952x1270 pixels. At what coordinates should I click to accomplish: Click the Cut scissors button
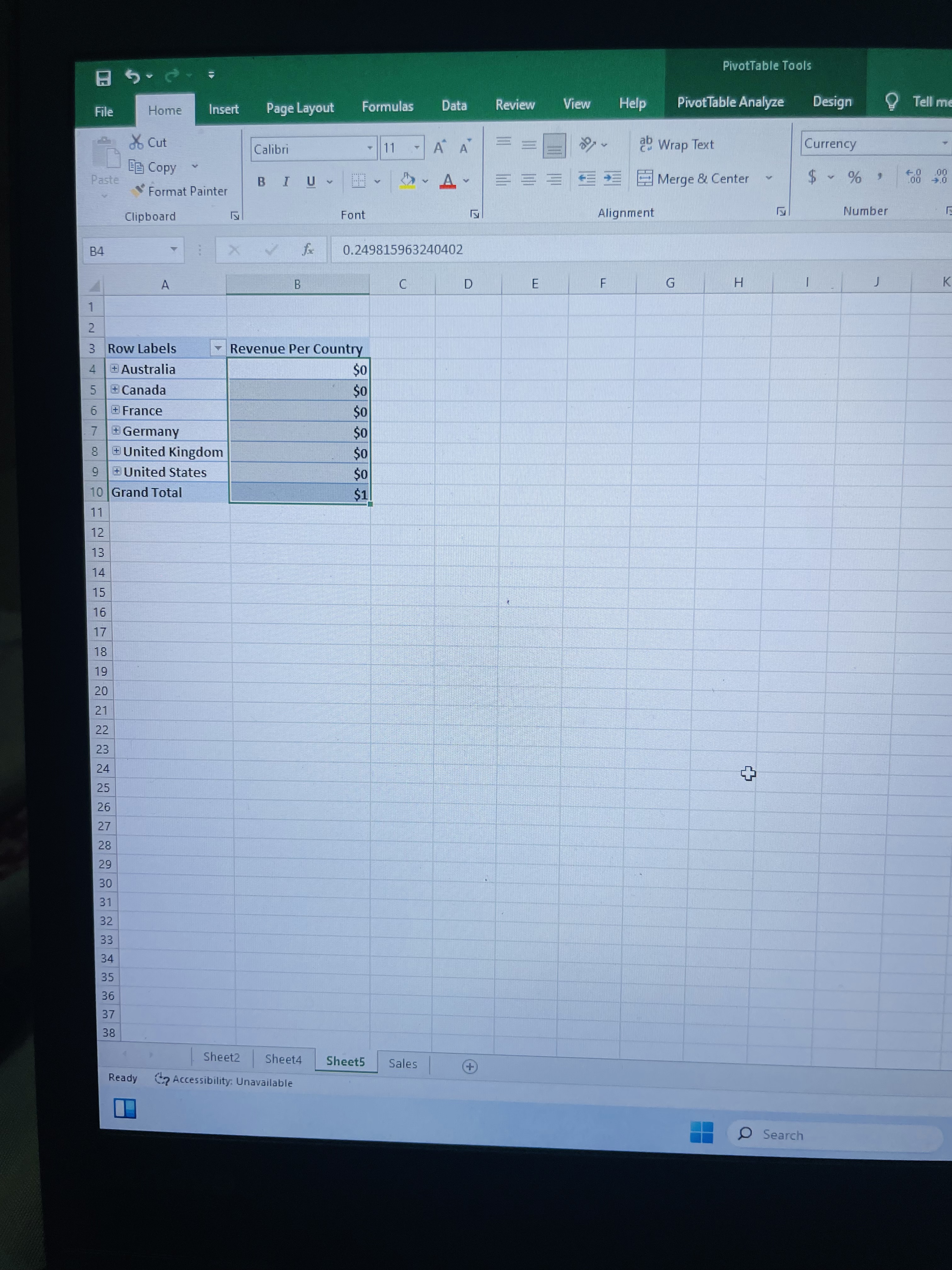click(148, 142)
